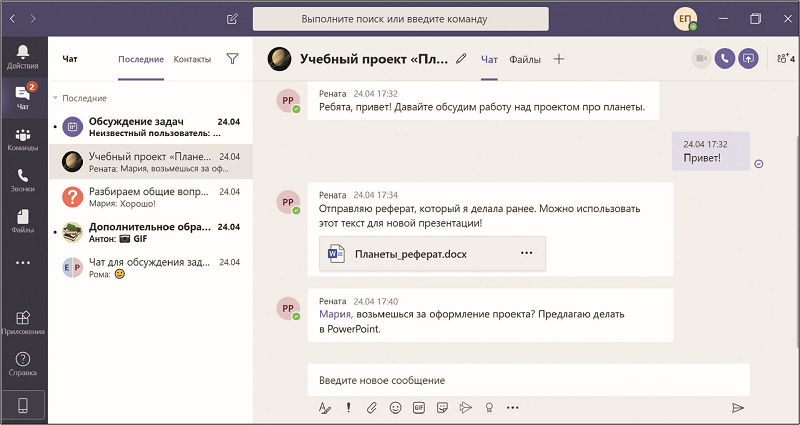Screen dimensions: 800x425
Task: Add a new tab with plus icon
Action: click(x=559, y=59)
